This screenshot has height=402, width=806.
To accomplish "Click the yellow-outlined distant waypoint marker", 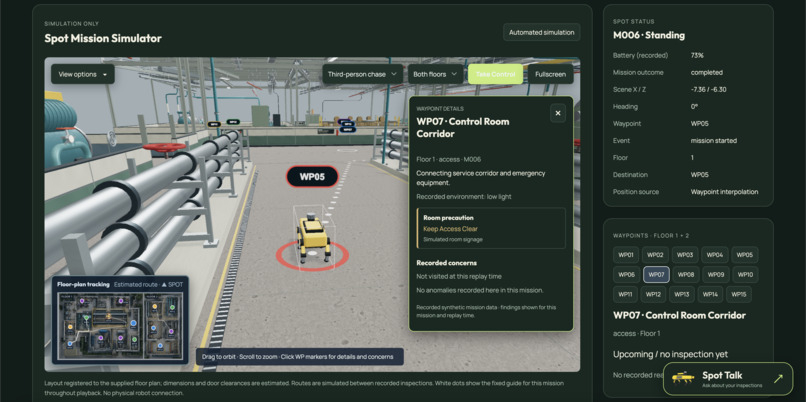I will tap(214, 124).
